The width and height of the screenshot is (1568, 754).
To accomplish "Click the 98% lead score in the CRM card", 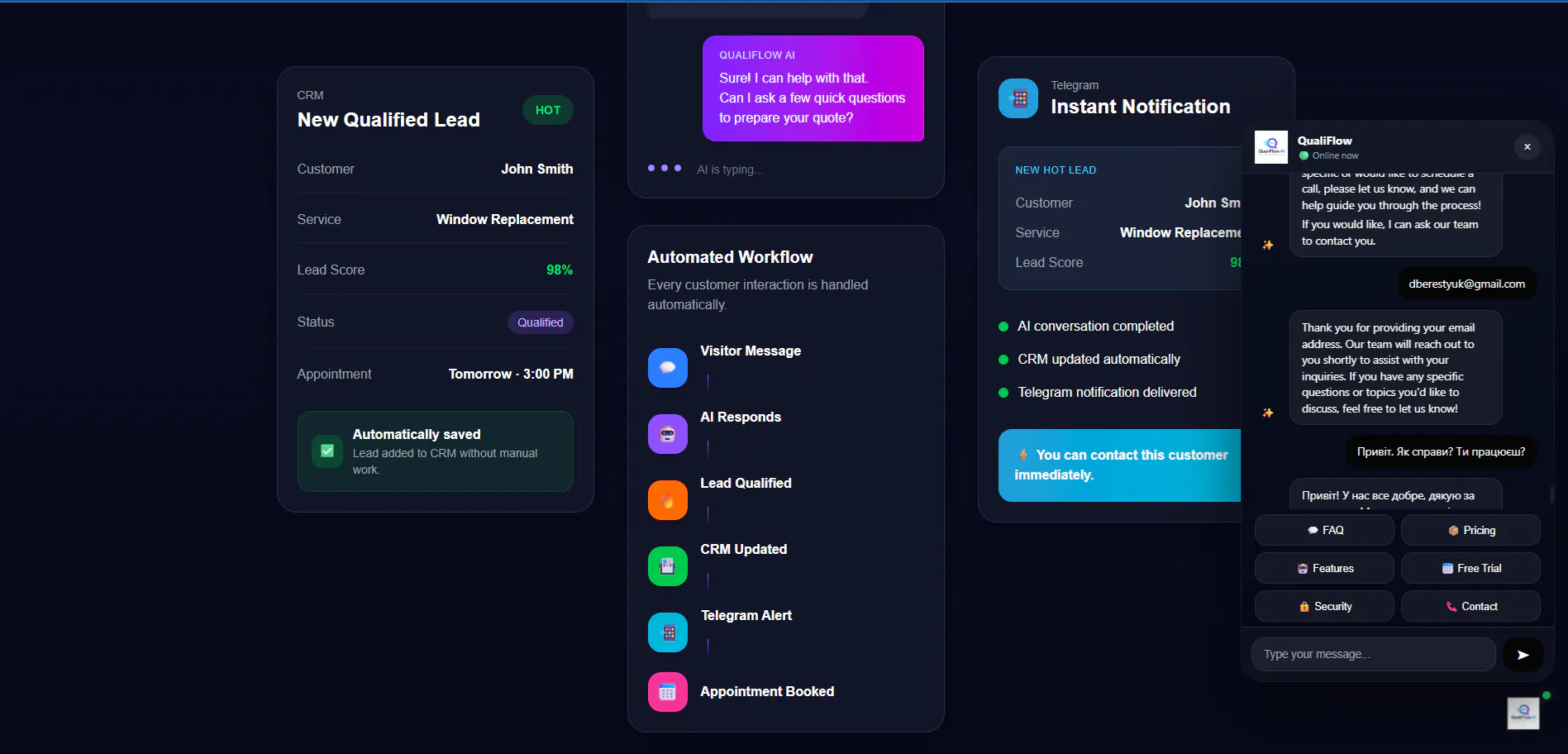I will point(560,270).
